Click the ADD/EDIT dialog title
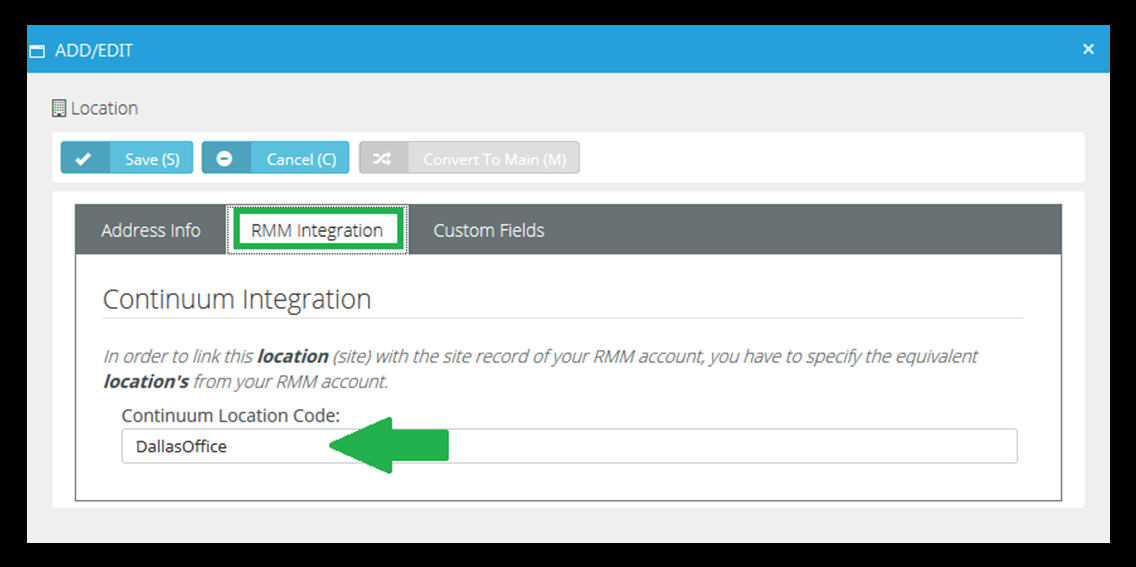The width and height of the screenshot is (1136, 567). [x=93, y=51]
